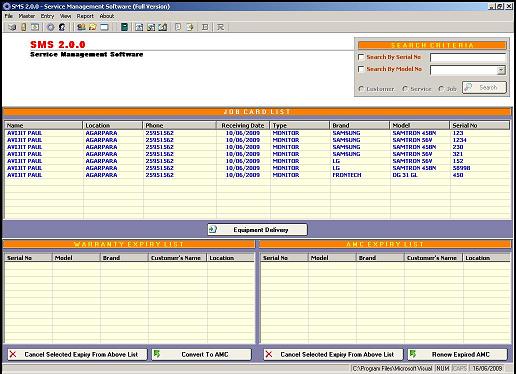Screen dimensions: 516x374
Task: Open the Report menu
Action: pos(85,16)
